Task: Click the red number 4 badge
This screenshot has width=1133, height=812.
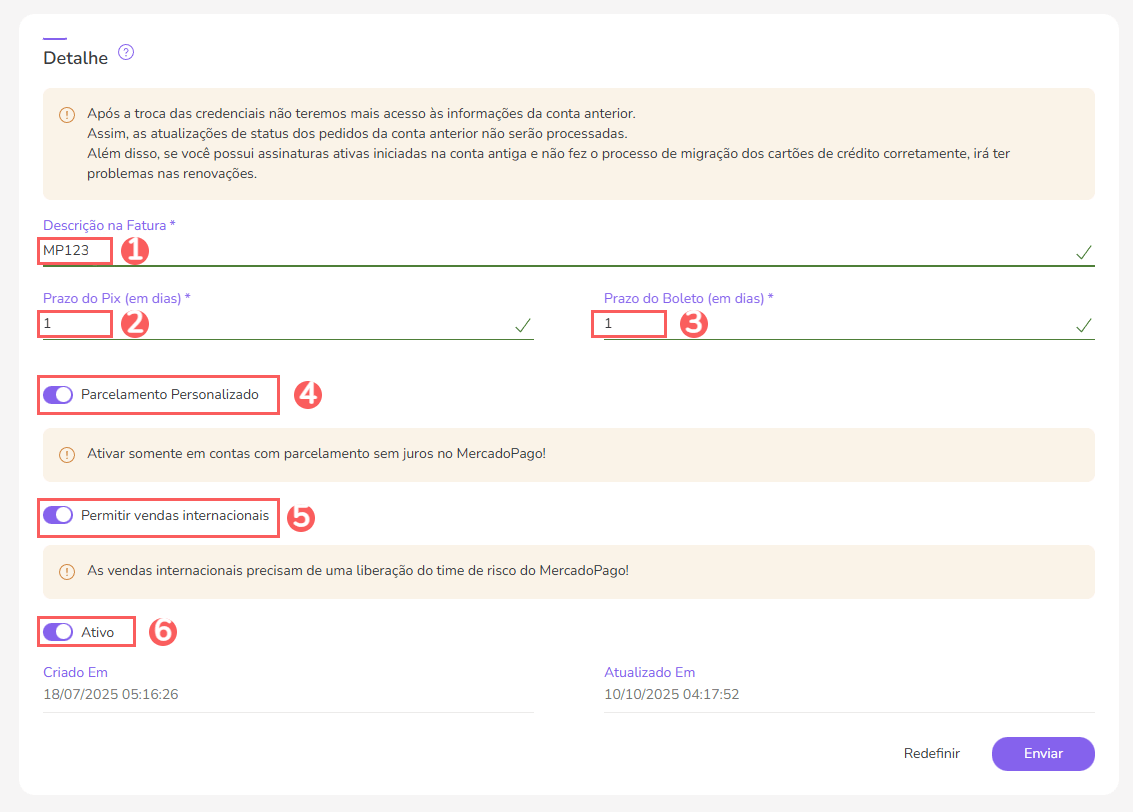Action: click(x=308, y=395)
